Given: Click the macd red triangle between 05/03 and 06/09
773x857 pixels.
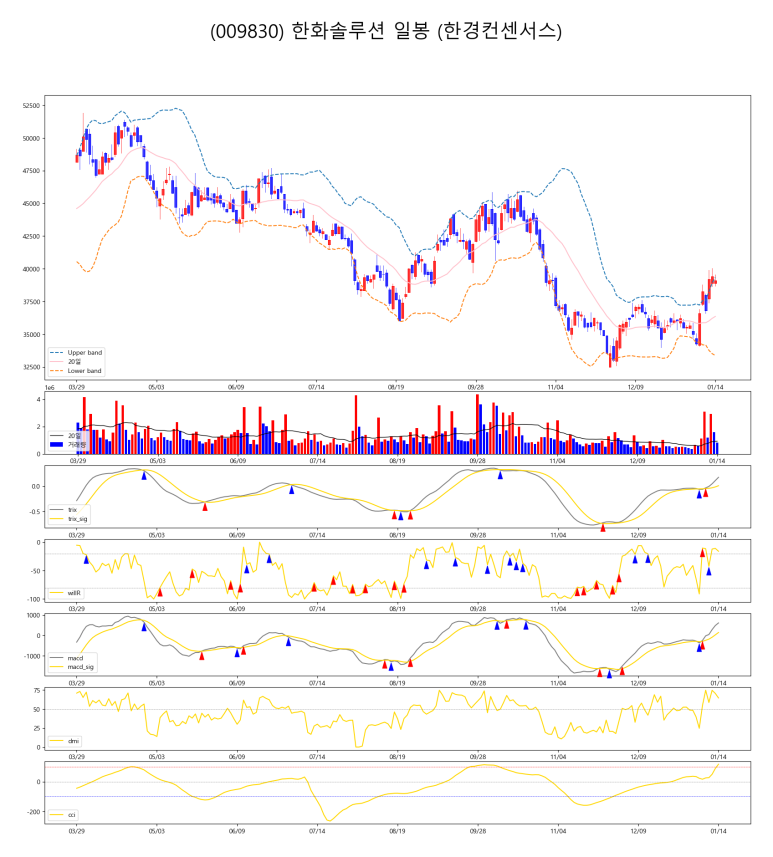Looking at the screenshot, I should [202, 656].
